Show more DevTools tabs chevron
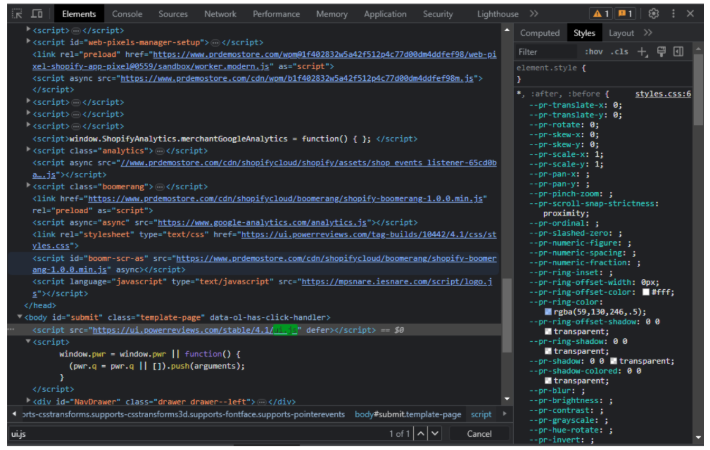The image size is (710, 450). (x=534, y=14)
